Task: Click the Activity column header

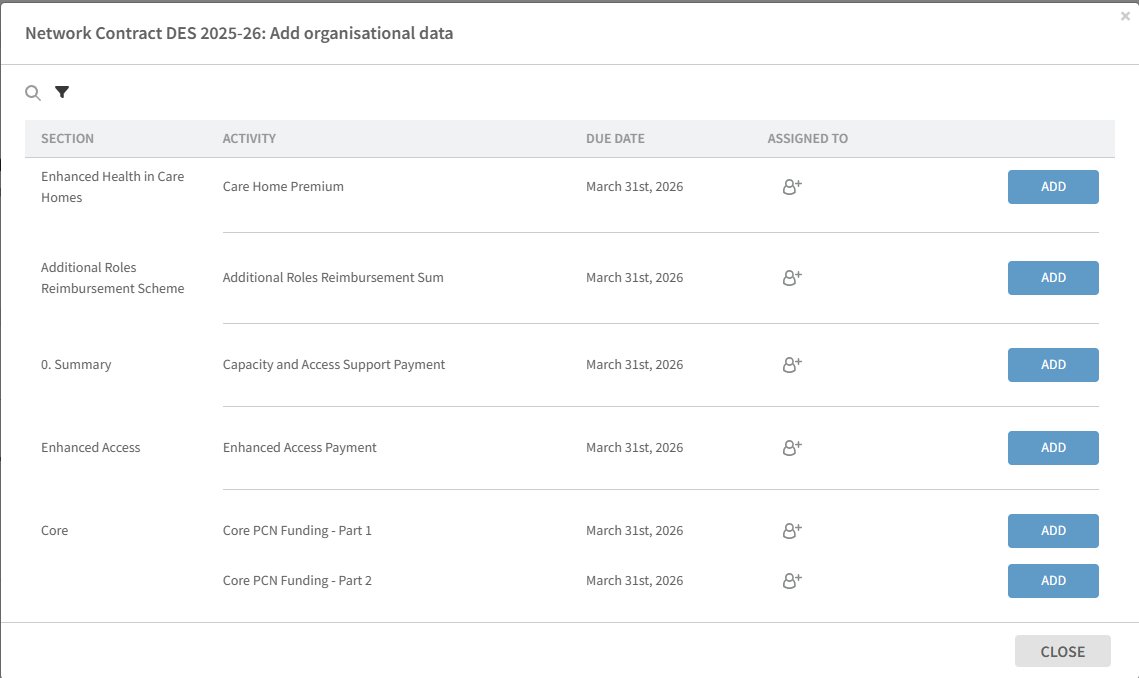Action: pos(249,139)
